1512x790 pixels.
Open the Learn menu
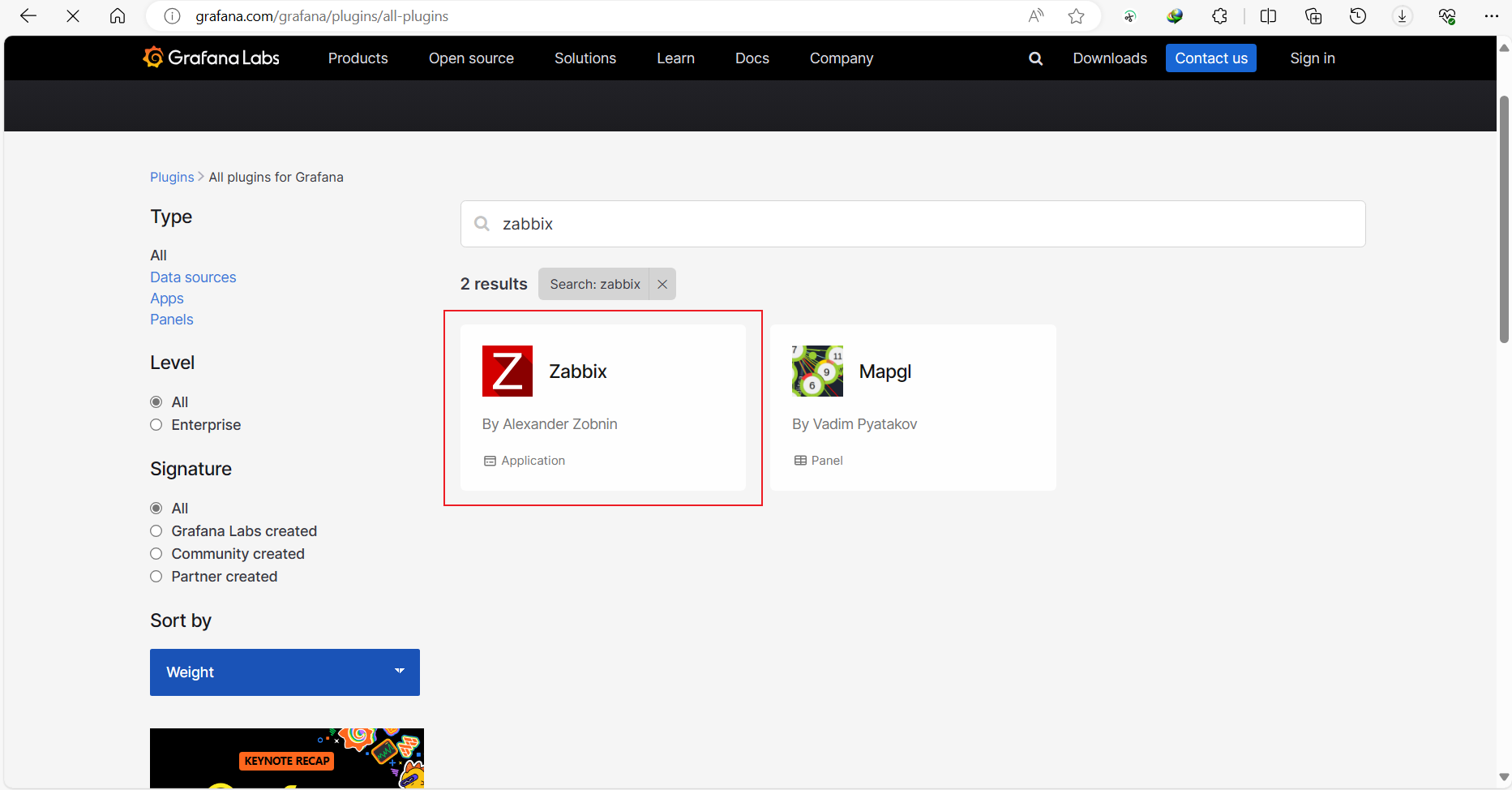tap(675, 58)
